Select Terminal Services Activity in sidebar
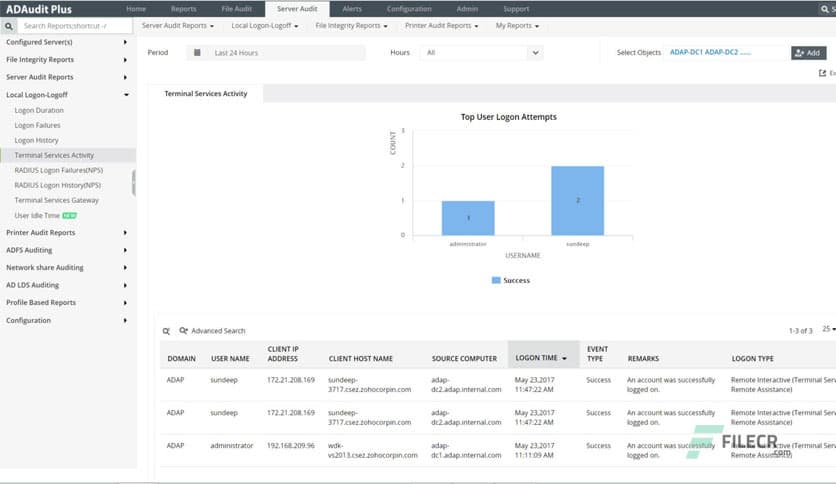 click(68, 155)
